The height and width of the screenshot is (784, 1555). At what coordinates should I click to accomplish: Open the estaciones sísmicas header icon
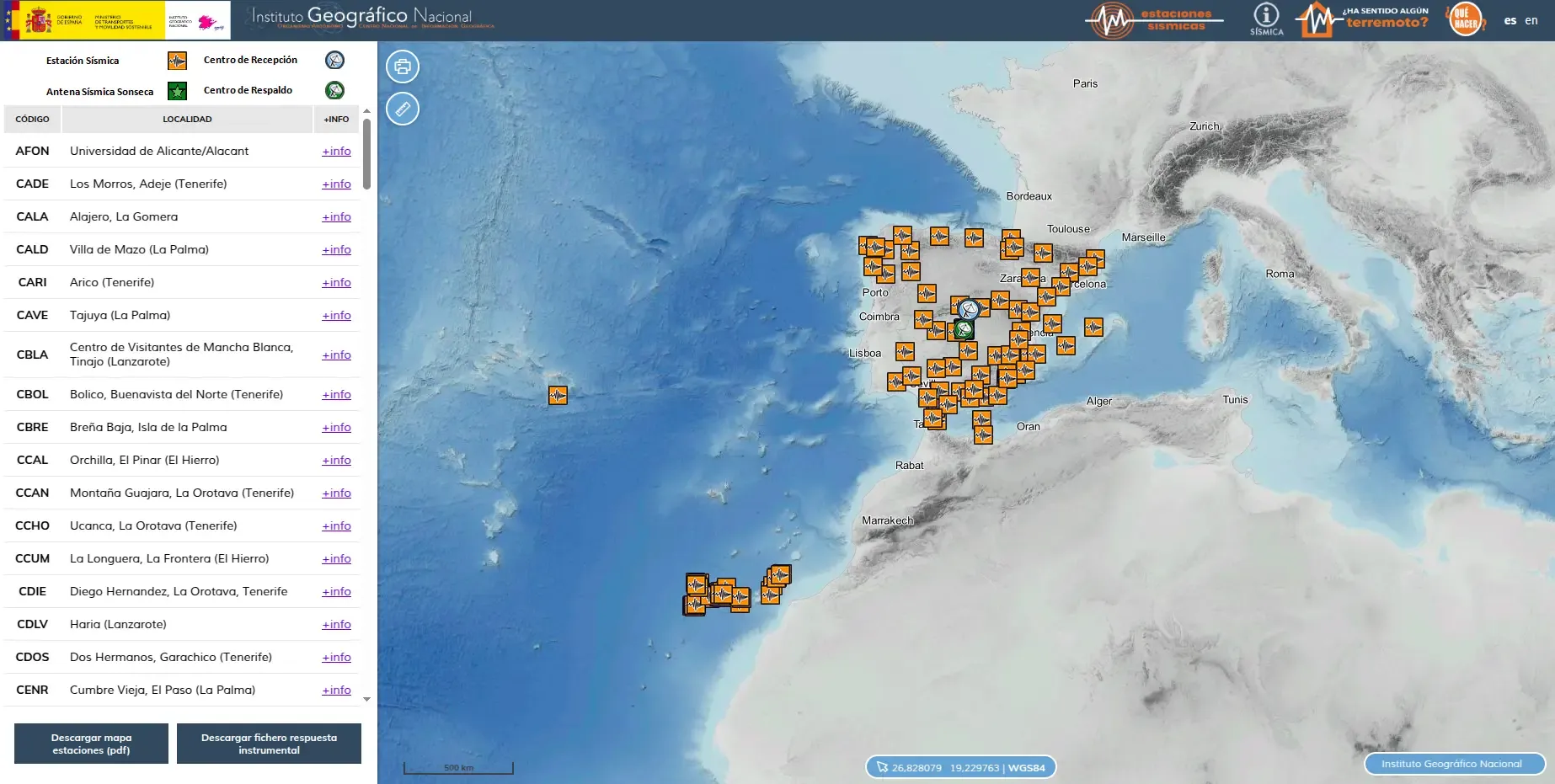1153,20
